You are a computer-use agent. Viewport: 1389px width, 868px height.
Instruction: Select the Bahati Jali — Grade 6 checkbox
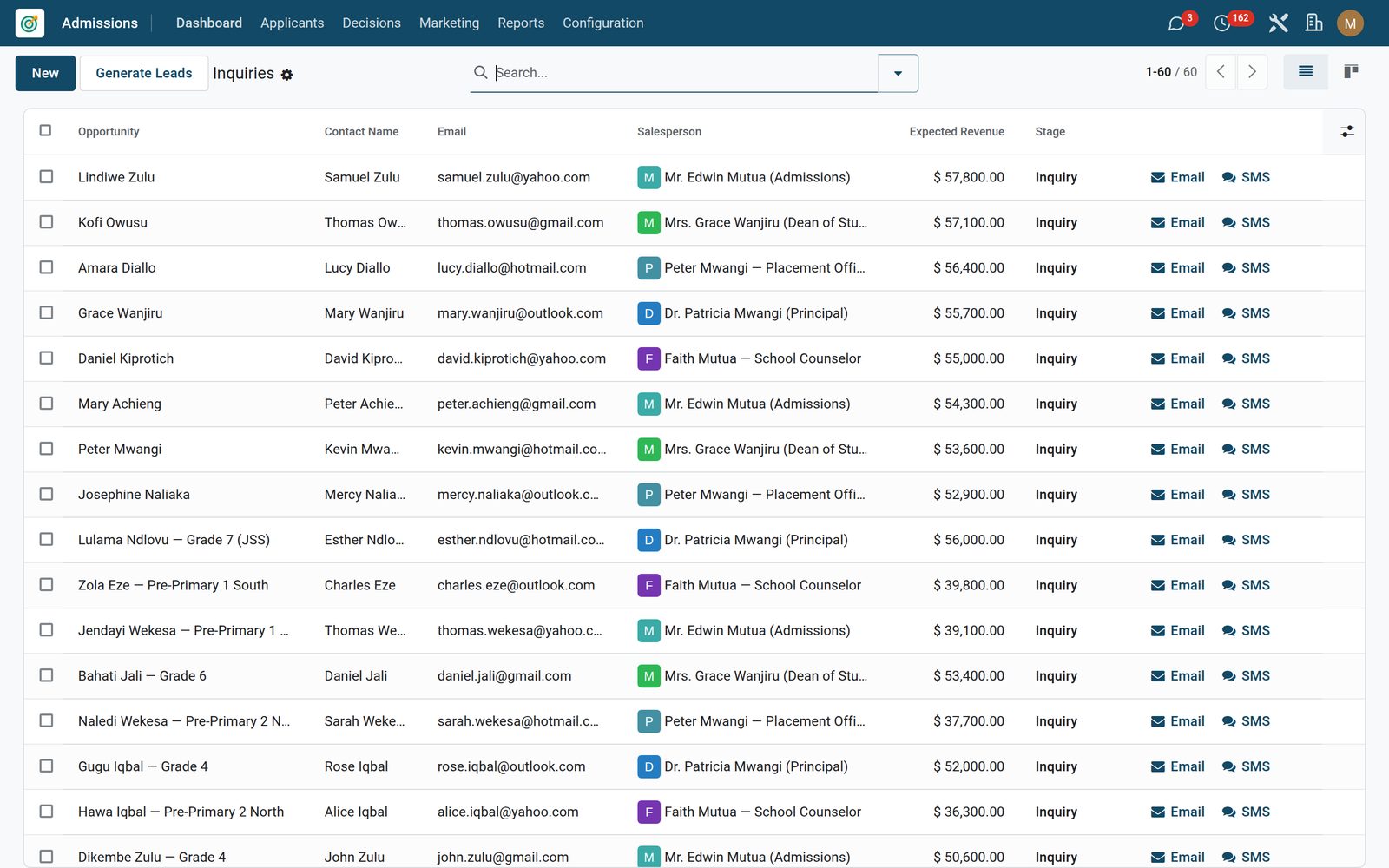[x=46, y=675]
